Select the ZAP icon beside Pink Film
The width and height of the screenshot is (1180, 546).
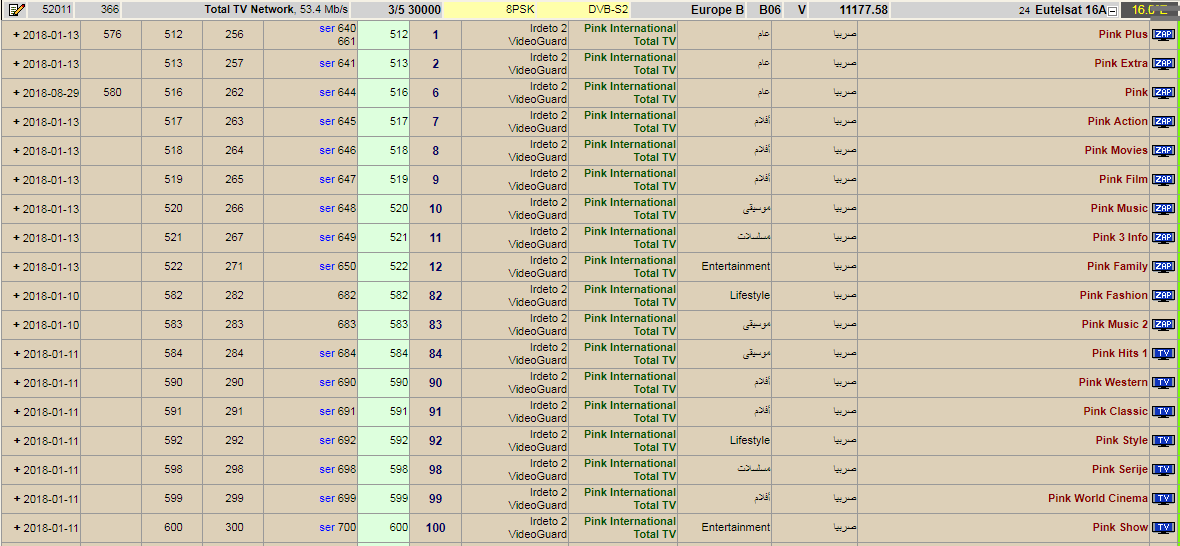coord(1163,180)
